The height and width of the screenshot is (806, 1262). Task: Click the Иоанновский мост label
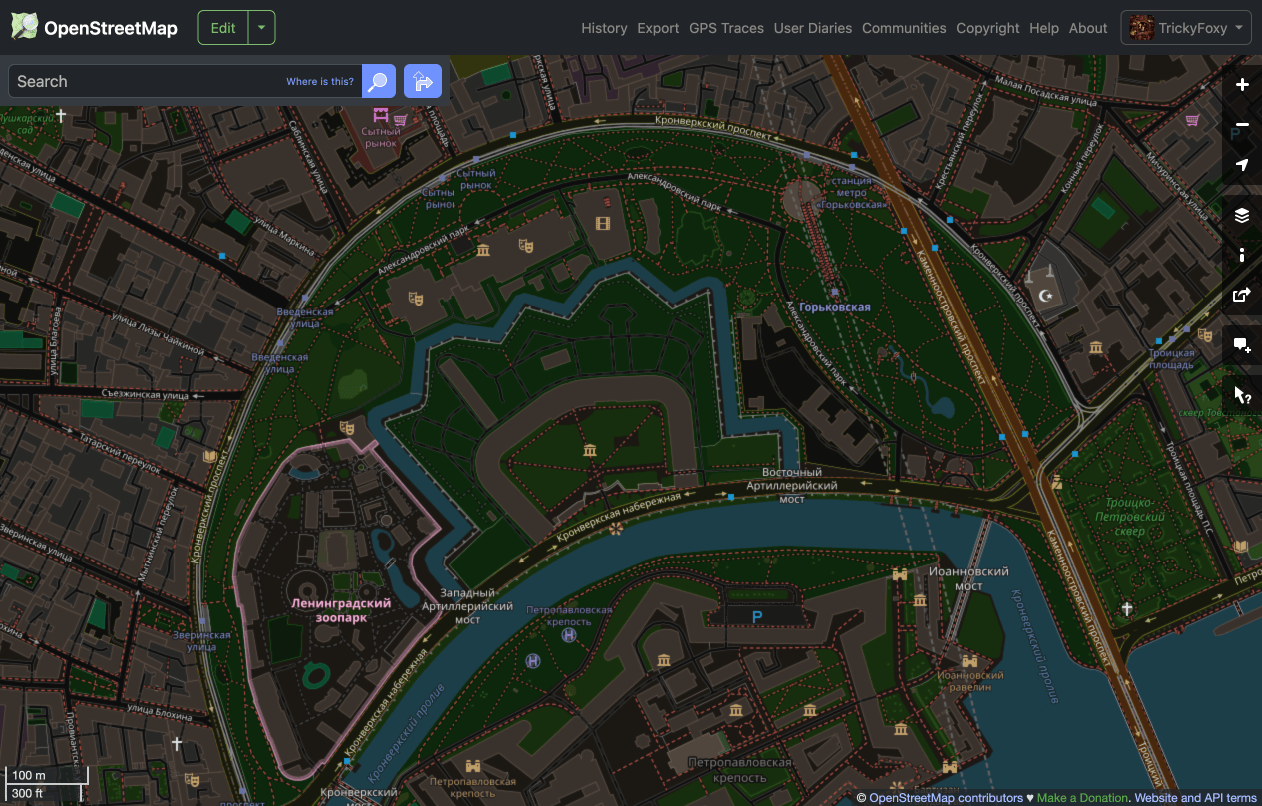click(x=968, y=578)
